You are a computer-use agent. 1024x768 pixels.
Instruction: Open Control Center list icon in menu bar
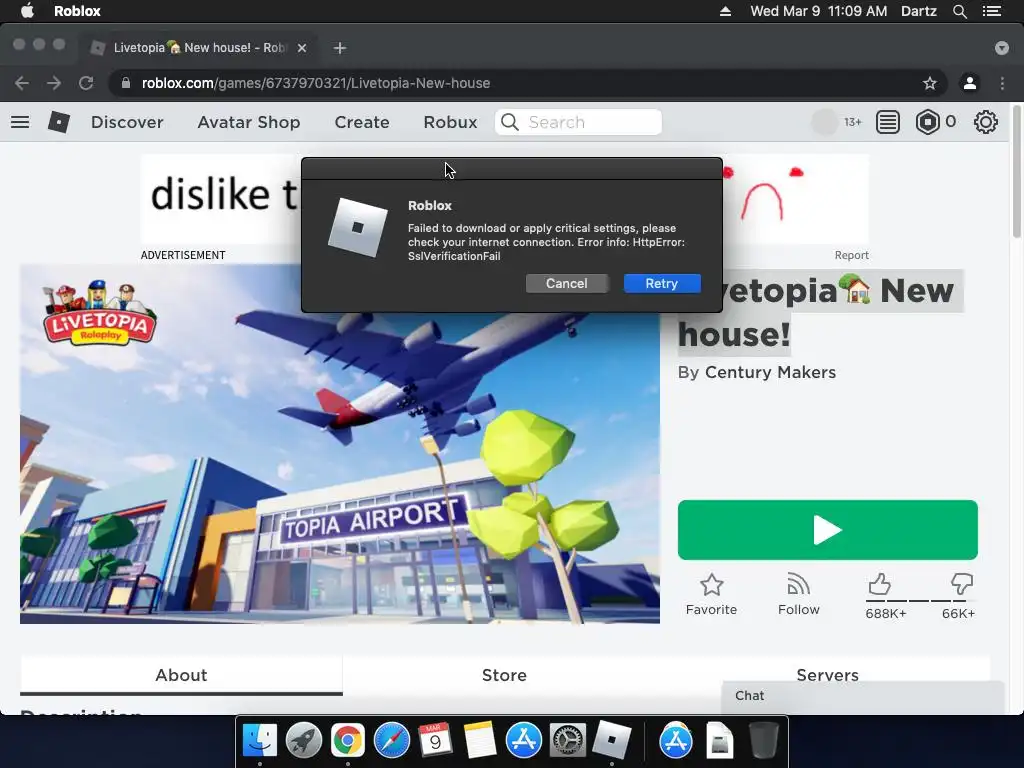click(992, 11)
